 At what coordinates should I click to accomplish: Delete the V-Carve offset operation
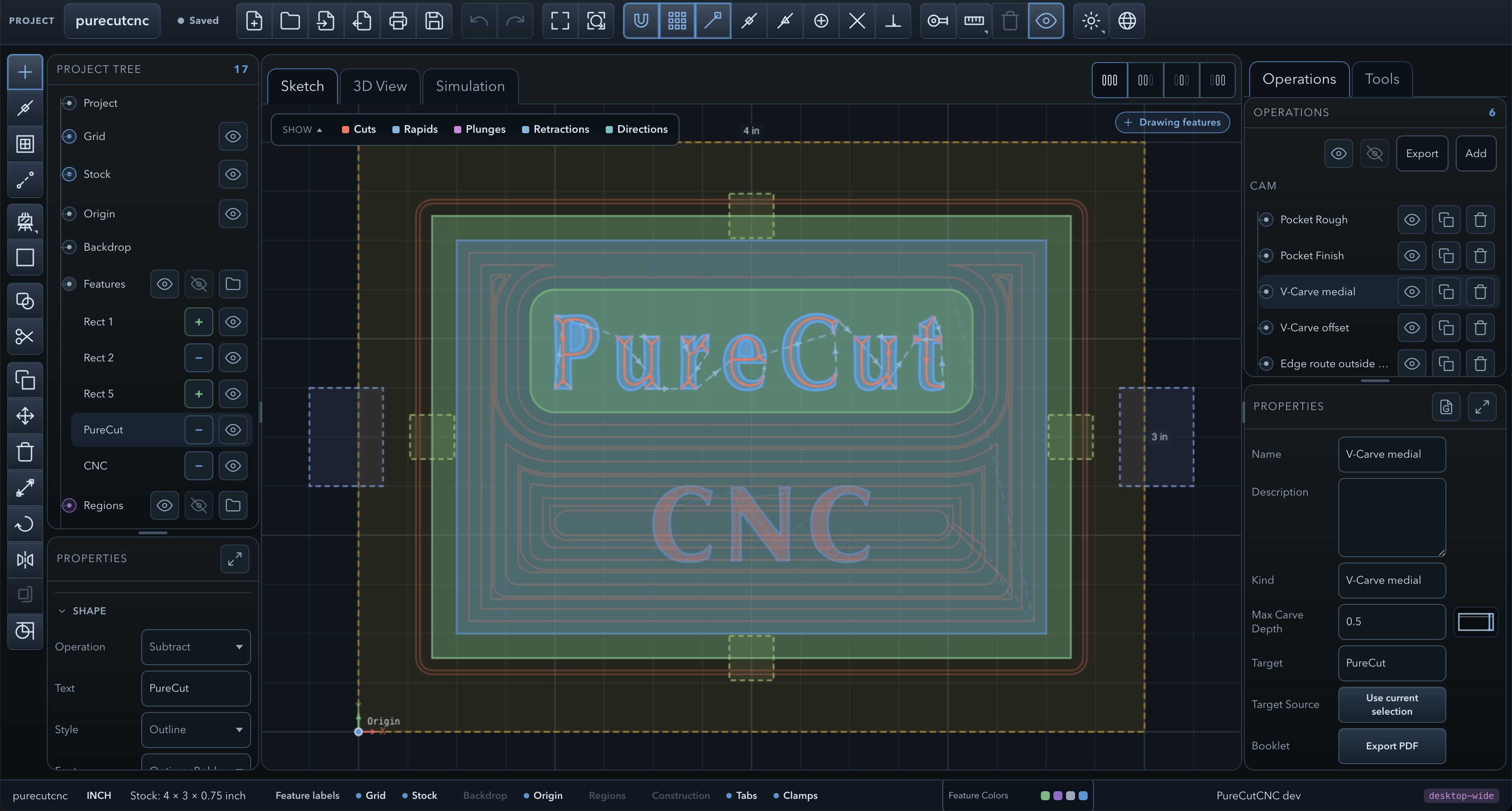[x=1480, y=328]
